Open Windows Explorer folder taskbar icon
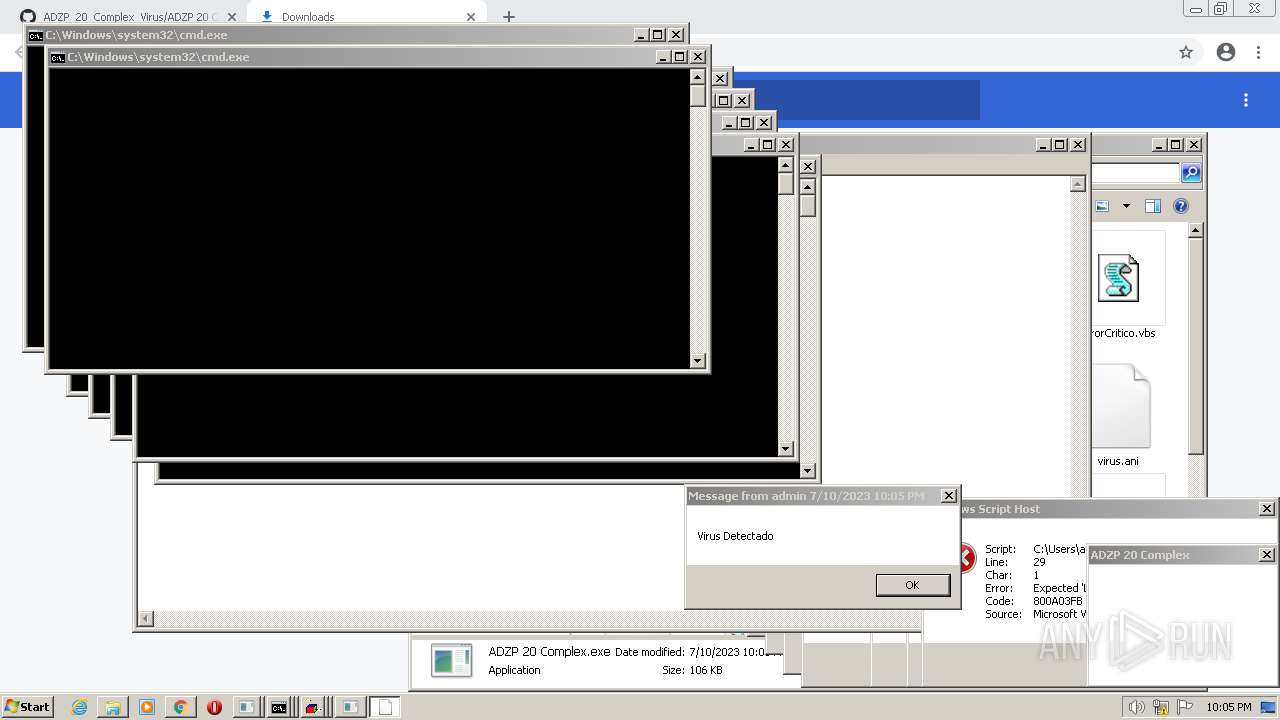Viewport: 1280px width, 720px height. (113, 707)
